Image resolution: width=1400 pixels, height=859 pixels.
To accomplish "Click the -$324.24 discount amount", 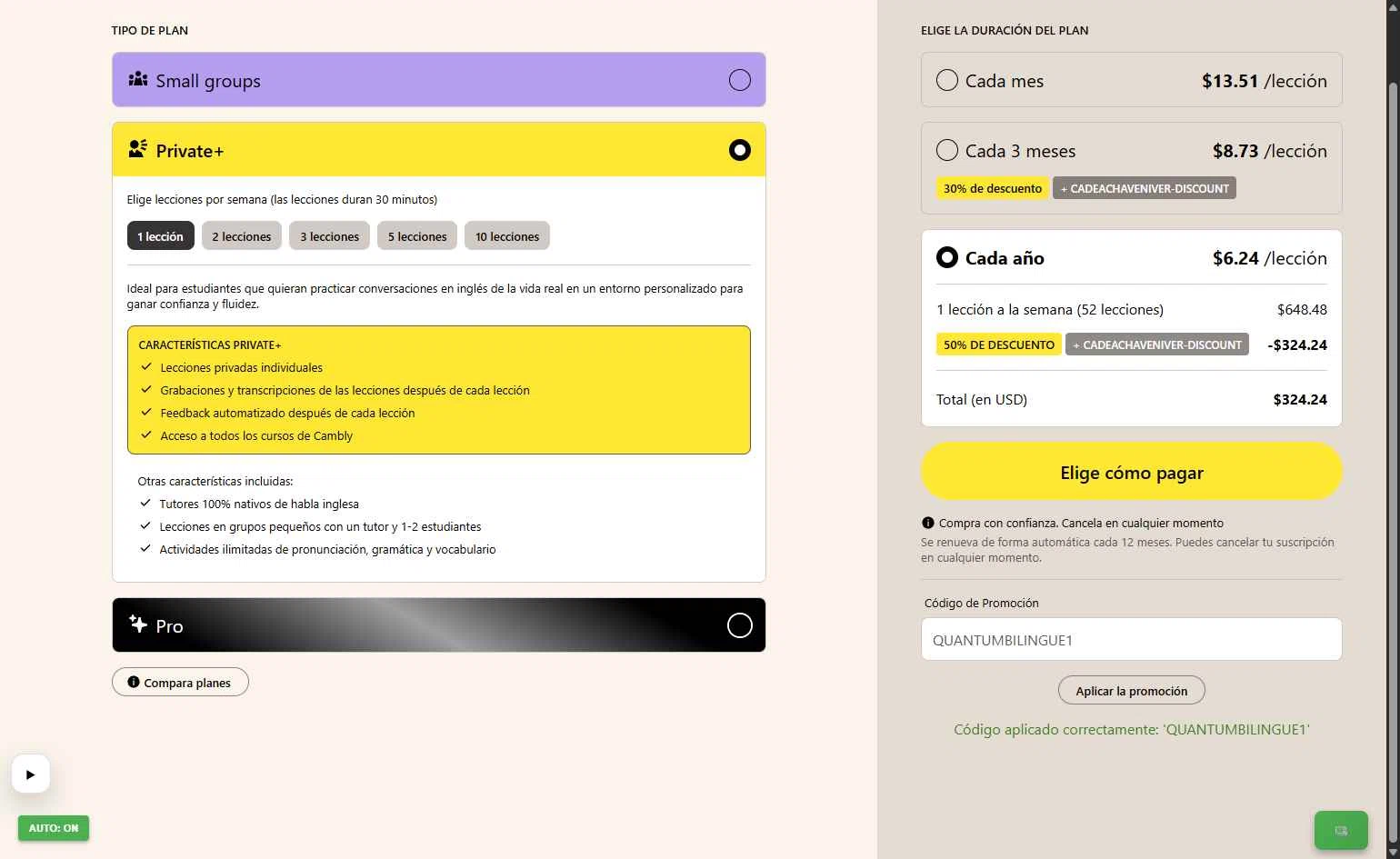I will tap(1297, 345).
